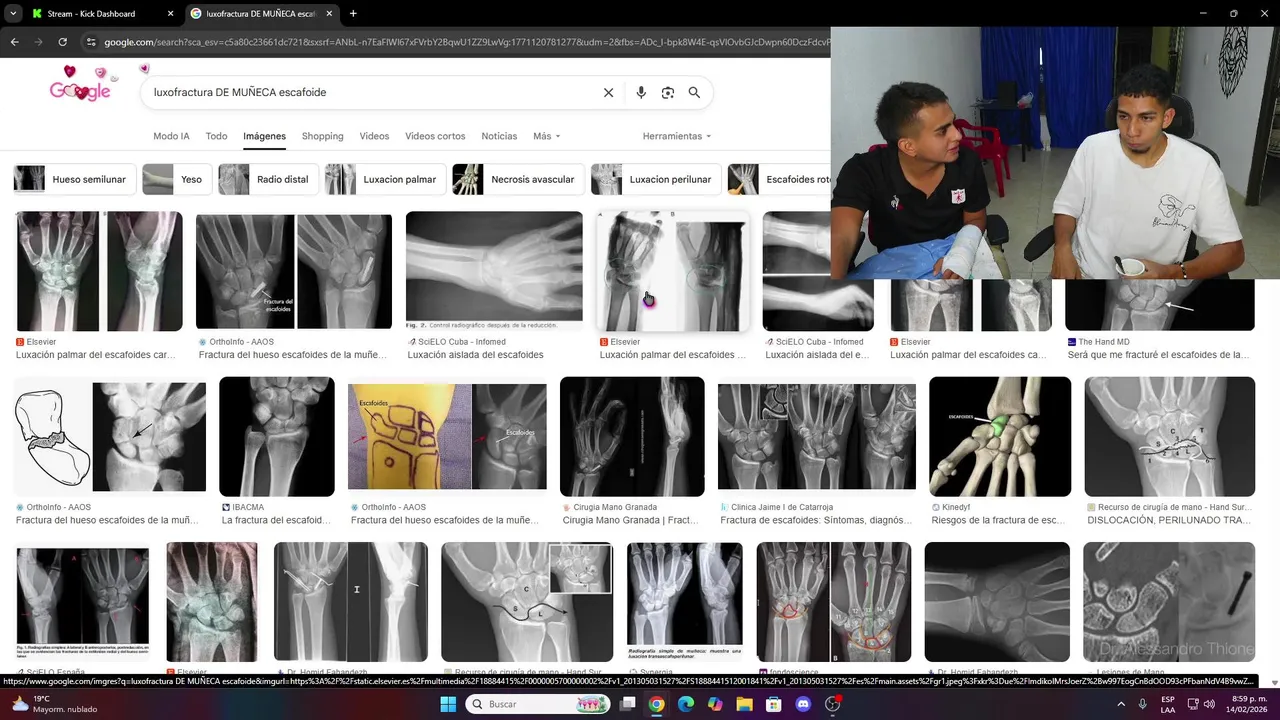Viewport: 1280px width, 720px height.
Task: Switch to the Modo IA tab
Action: (171, 136)
